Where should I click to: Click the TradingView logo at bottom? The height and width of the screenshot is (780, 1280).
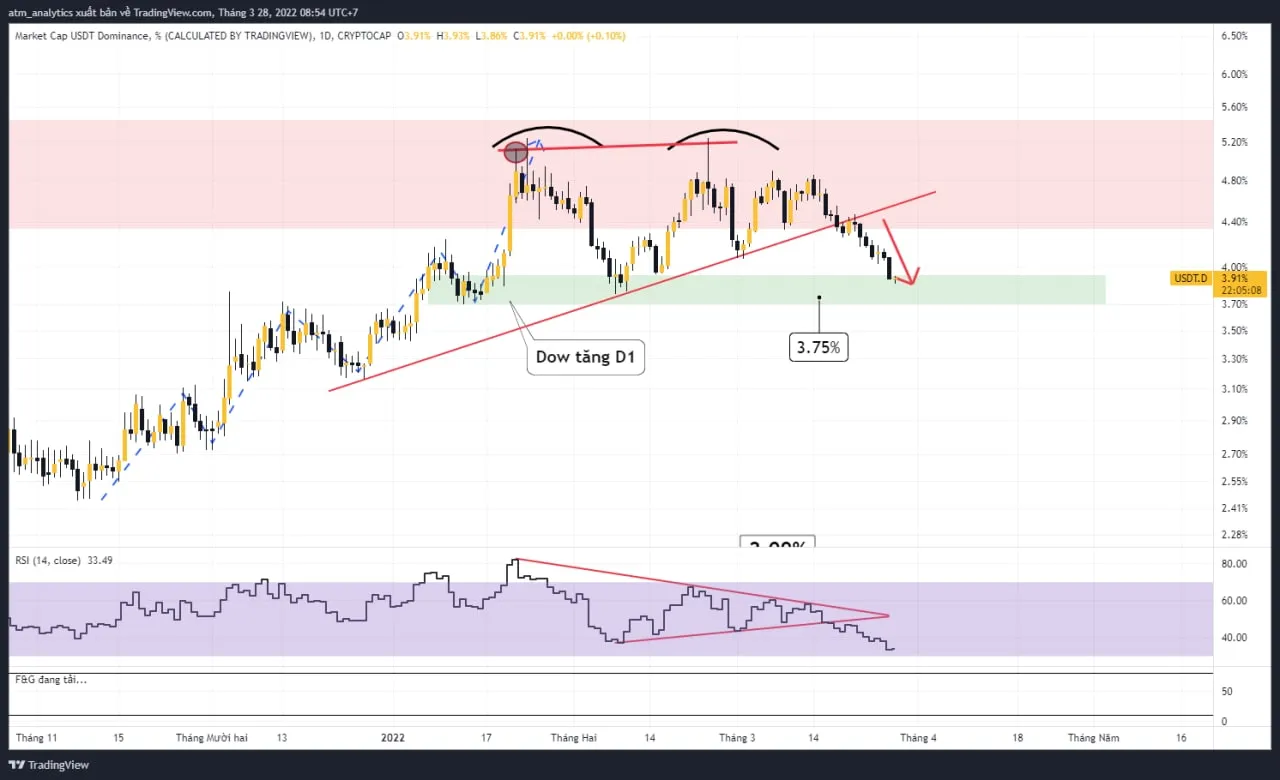(x=51, y=765)
